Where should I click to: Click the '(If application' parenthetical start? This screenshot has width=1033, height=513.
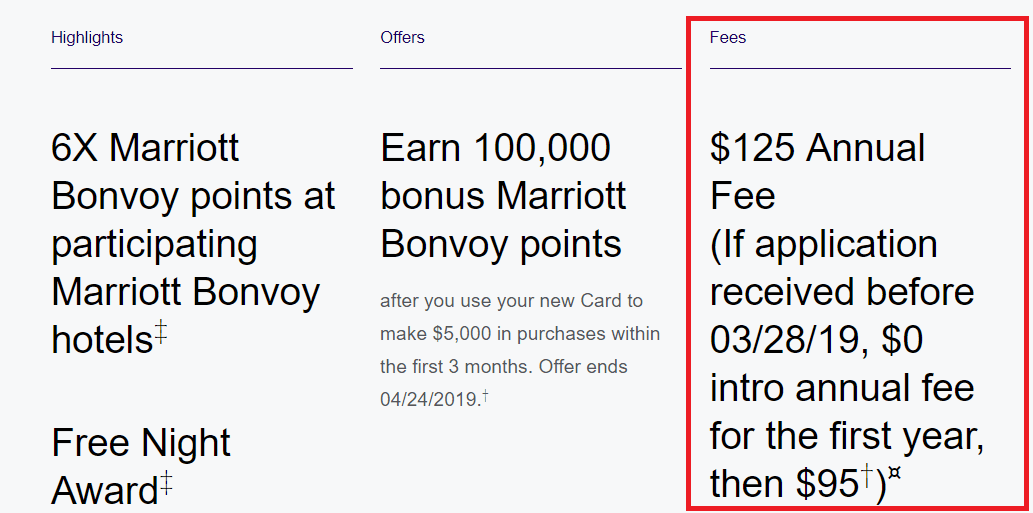coord(824,244)
